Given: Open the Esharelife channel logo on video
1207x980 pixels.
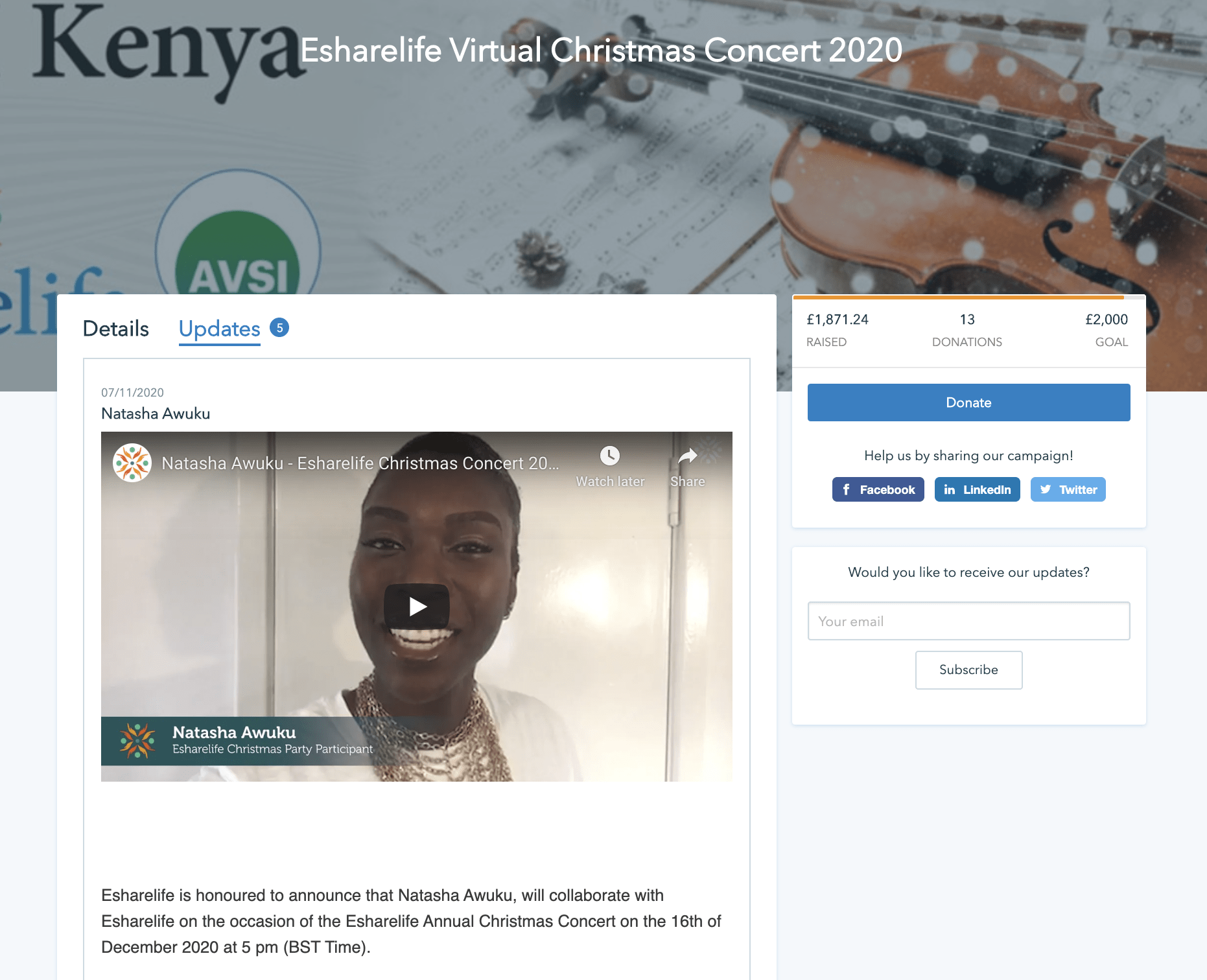Looking at the screenshot, I should click(x=132, y=463).
